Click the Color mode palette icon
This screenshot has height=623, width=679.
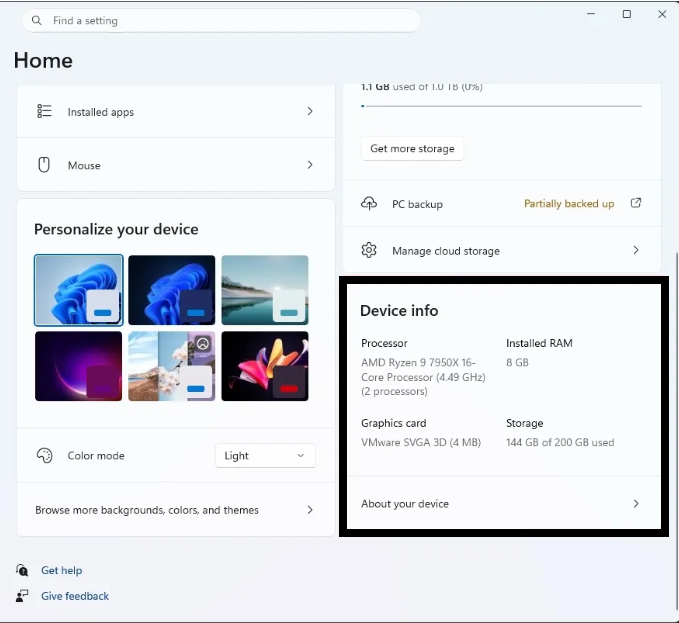click(44, 456)
